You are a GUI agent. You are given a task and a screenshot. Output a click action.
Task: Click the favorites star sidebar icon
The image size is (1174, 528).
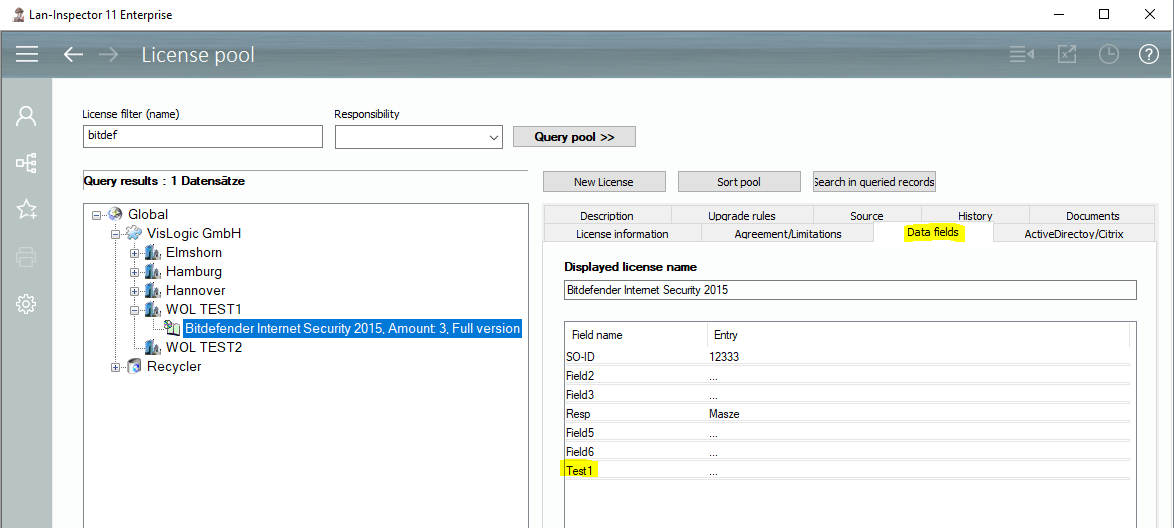pos(27,209)
